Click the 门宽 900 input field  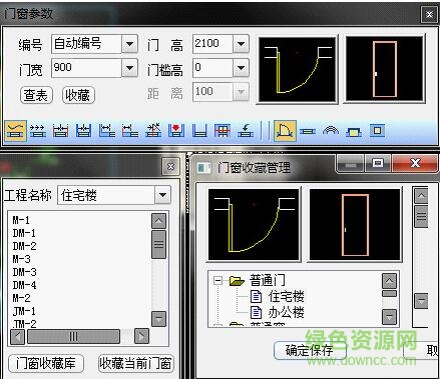pos(86,68)
